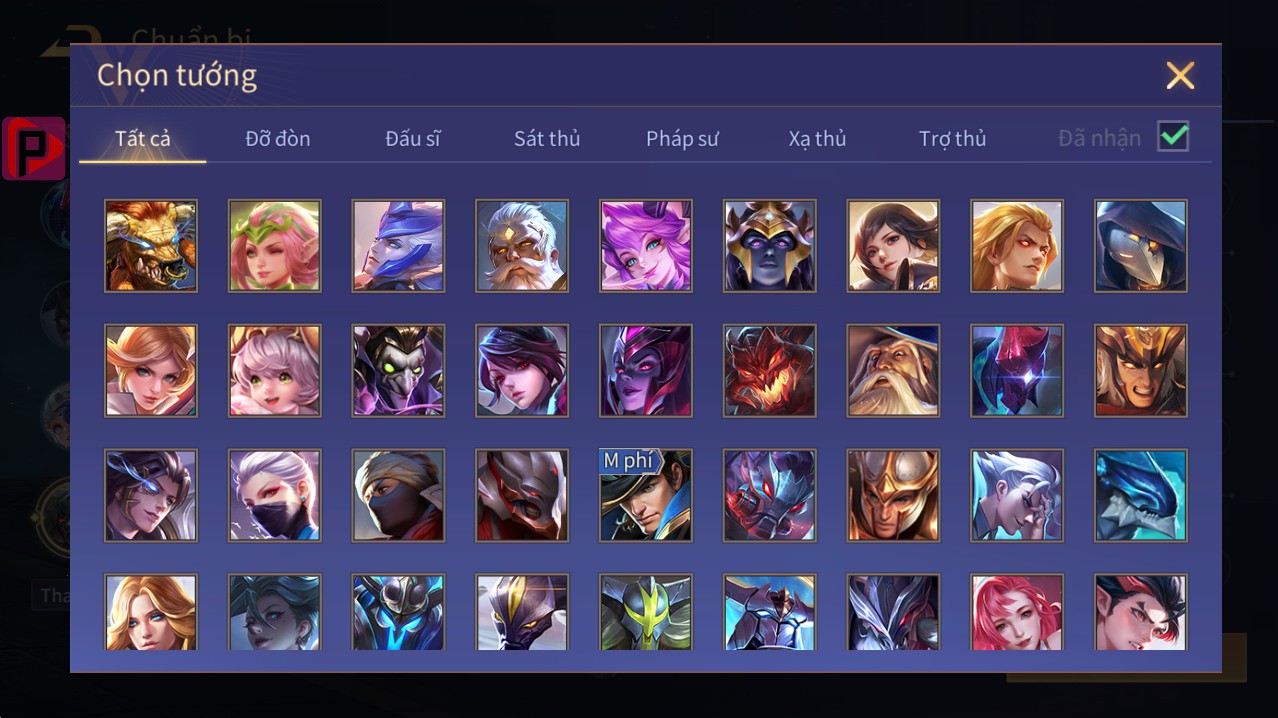1278x718 pixels.
Task: Select the masked ninja with white hair
Action: [275, 496]
